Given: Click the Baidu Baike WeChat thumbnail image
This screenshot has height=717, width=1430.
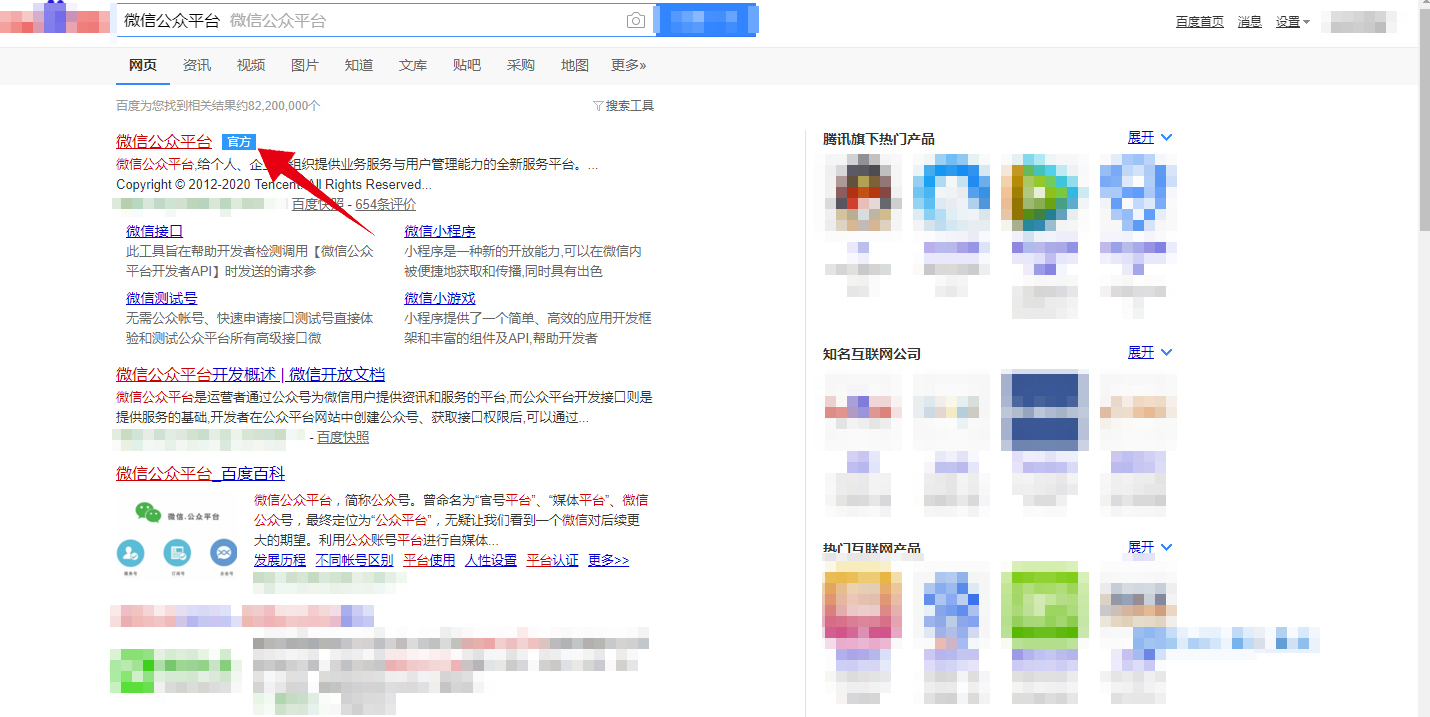Looking at the screenshot, I should click(176, 538).
